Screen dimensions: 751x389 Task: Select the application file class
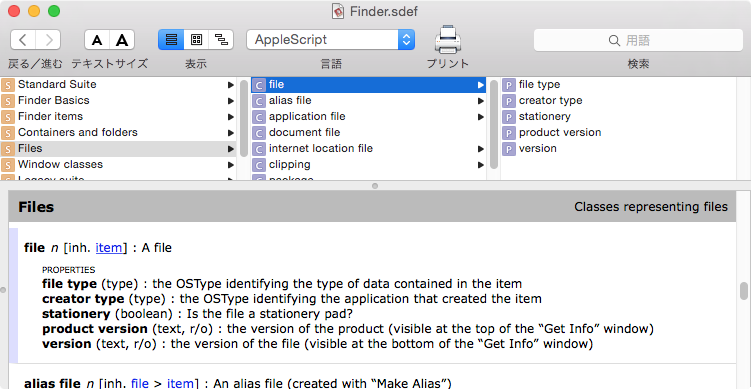pyautogui.click(x=368, y=116)
